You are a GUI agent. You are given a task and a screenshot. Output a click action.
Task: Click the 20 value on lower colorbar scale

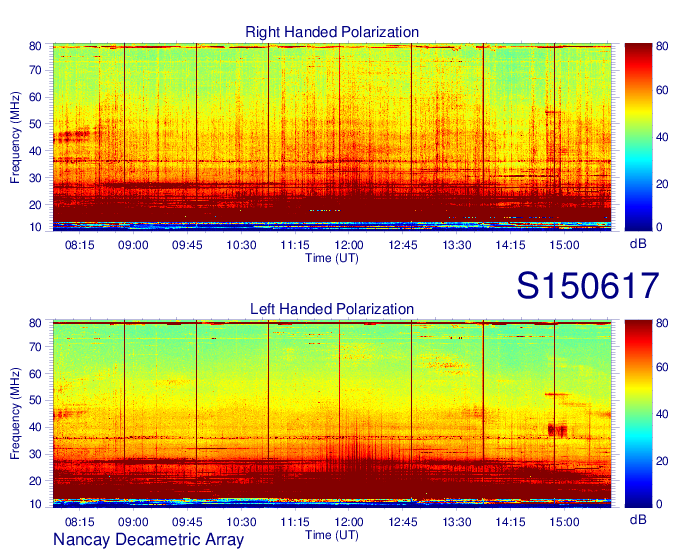click(662, 461)
